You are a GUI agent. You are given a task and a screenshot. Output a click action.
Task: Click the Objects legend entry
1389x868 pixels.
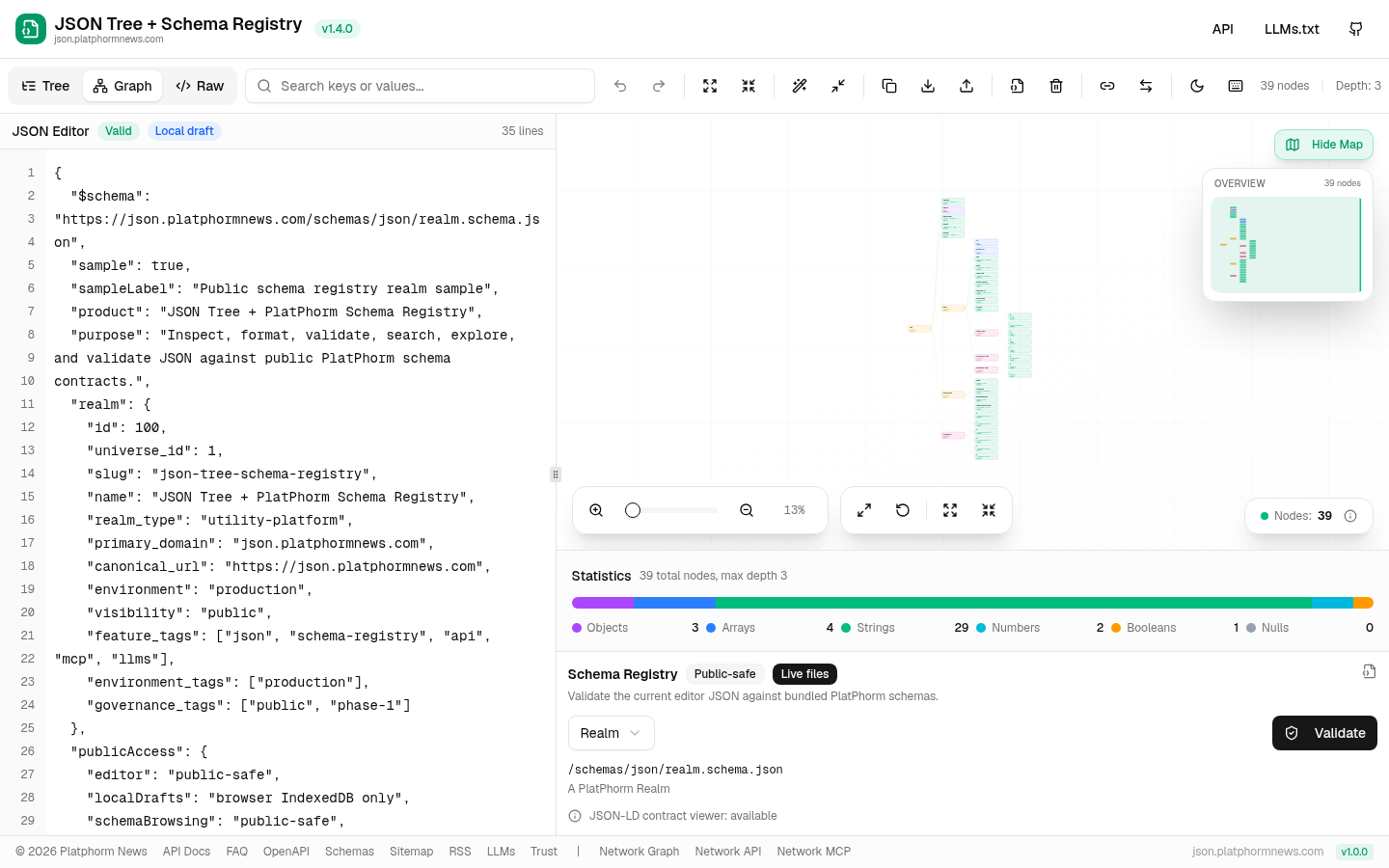636,628
